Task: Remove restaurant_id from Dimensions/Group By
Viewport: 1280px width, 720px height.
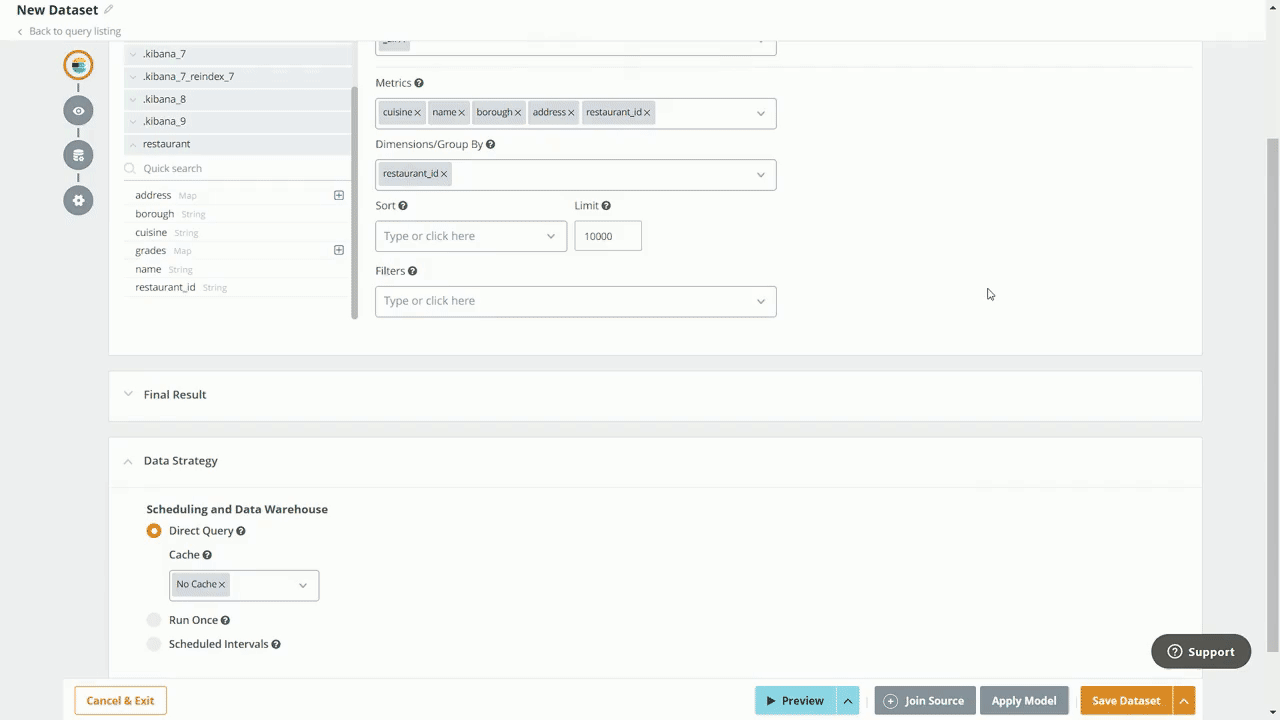Action: click(444, 174)
